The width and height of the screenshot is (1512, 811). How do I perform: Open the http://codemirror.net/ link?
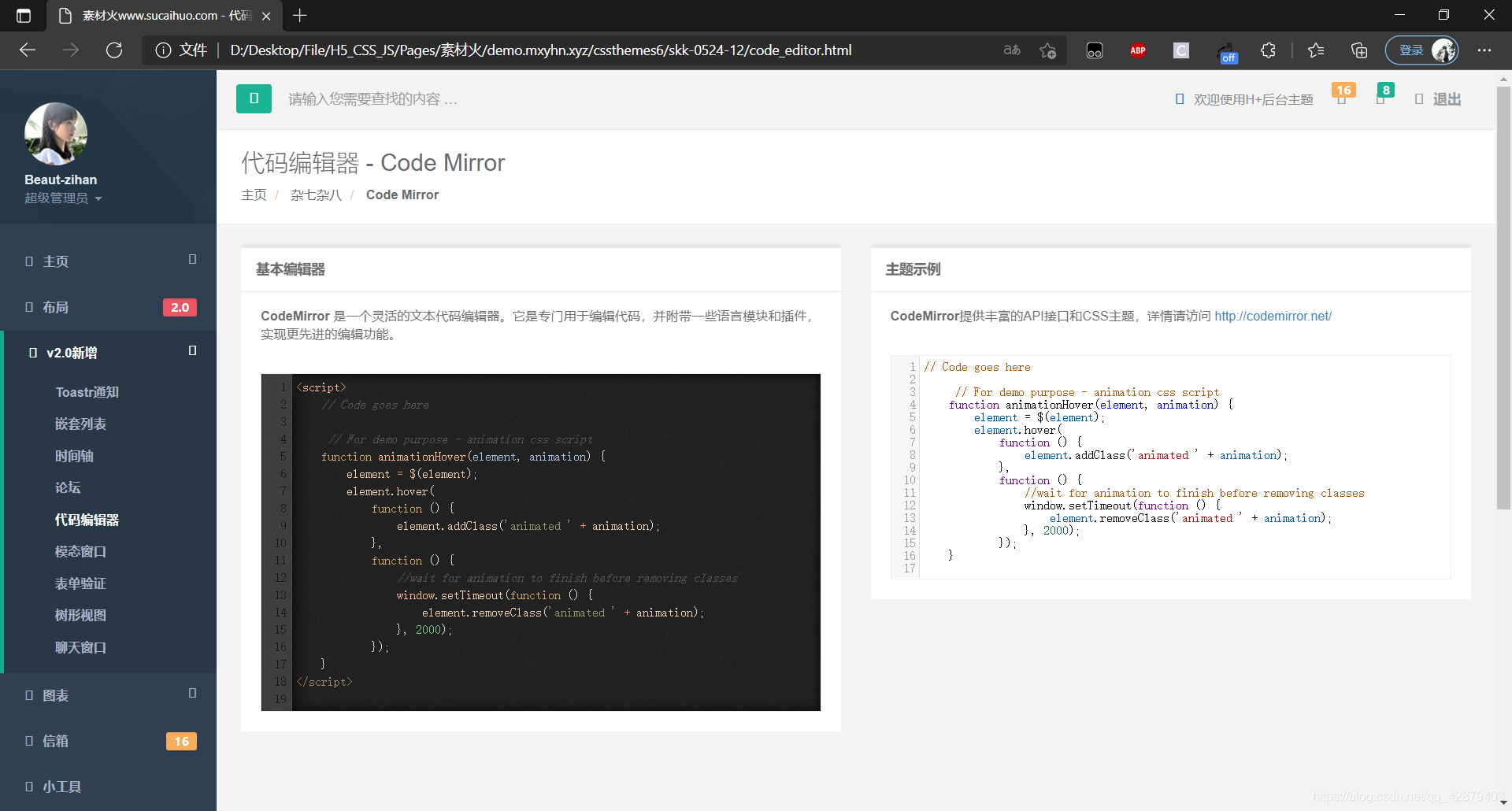click(x=1273, y=316)
